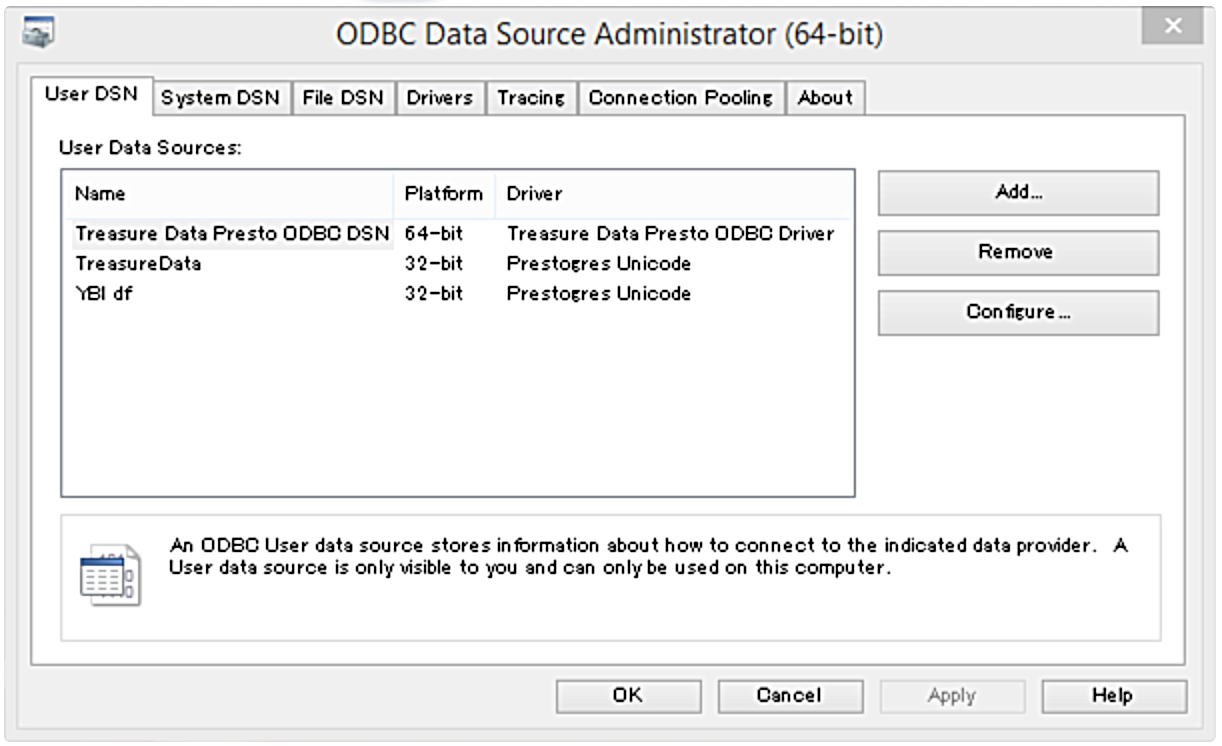Switch to the System DSN tab

click(221, 98)
